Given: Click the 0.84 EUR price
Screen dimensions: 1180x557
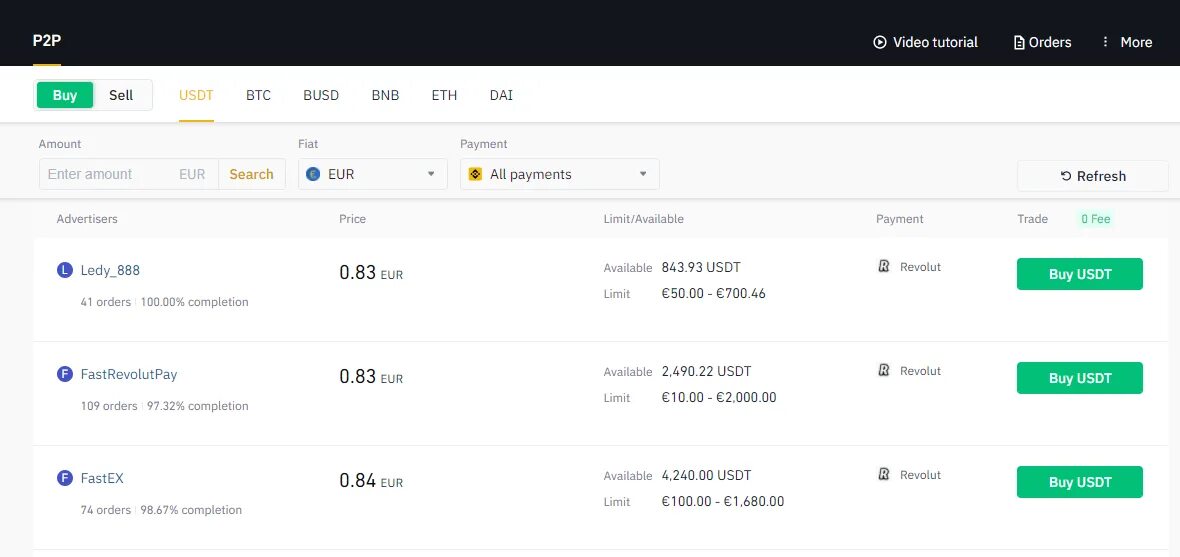Looking at the screenshot, I should coord(371,480).
